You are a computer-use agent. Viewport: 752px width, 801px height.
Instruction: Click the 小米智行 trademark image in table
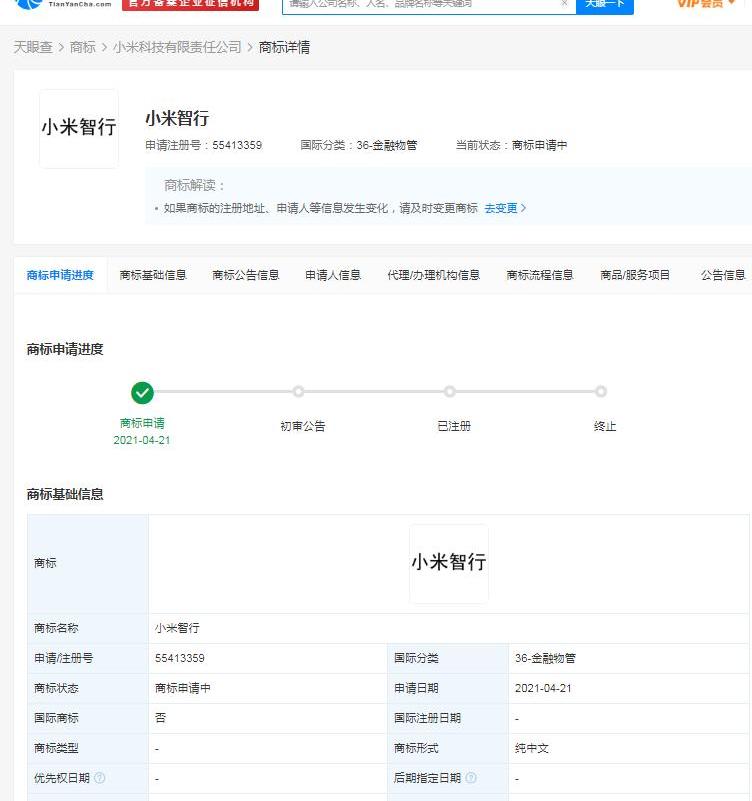[449, 564]
